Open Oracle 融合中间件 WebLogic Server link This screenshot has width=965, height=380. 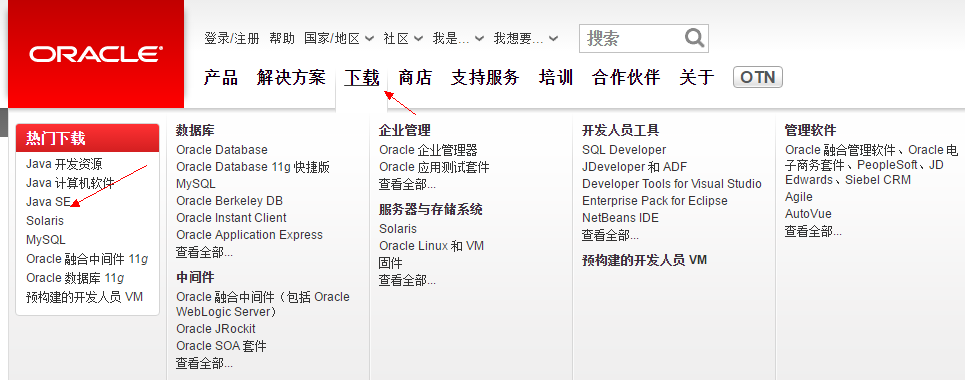(263, 304)
